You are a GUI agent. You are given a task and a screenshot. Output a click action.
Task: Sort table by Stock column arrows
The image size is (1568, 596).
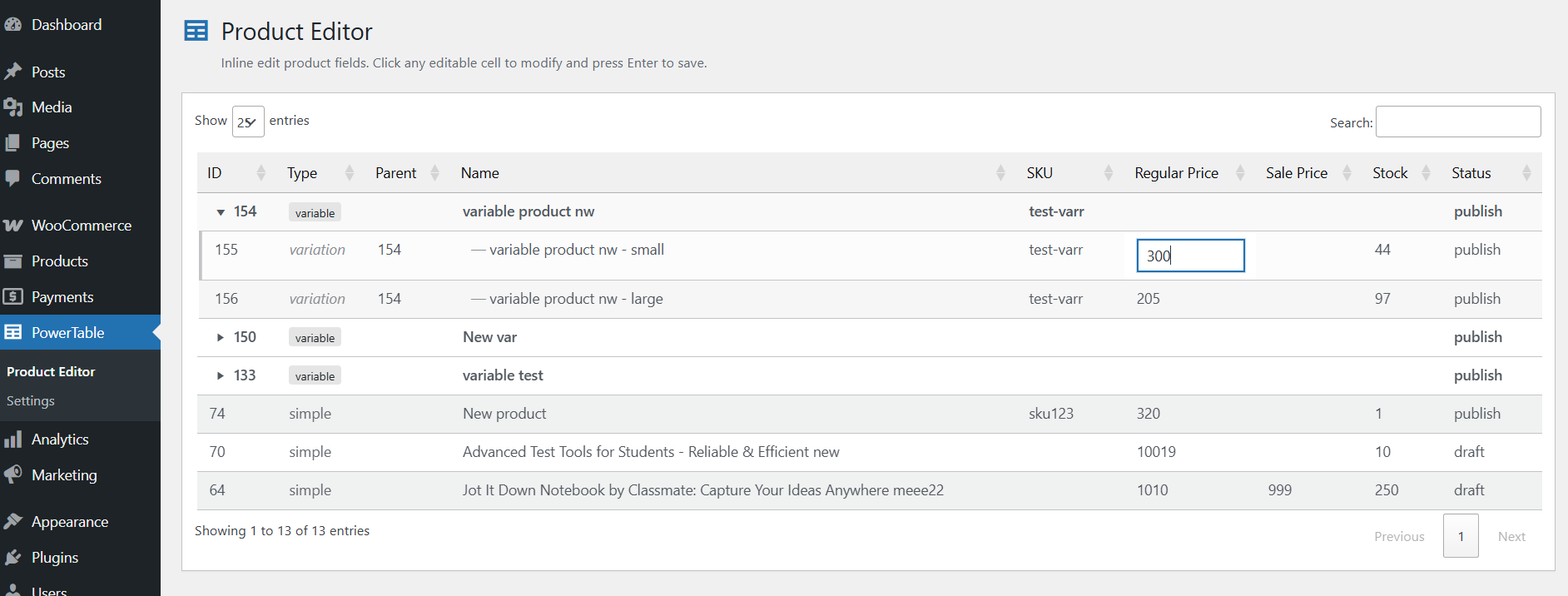[1426, 173]
